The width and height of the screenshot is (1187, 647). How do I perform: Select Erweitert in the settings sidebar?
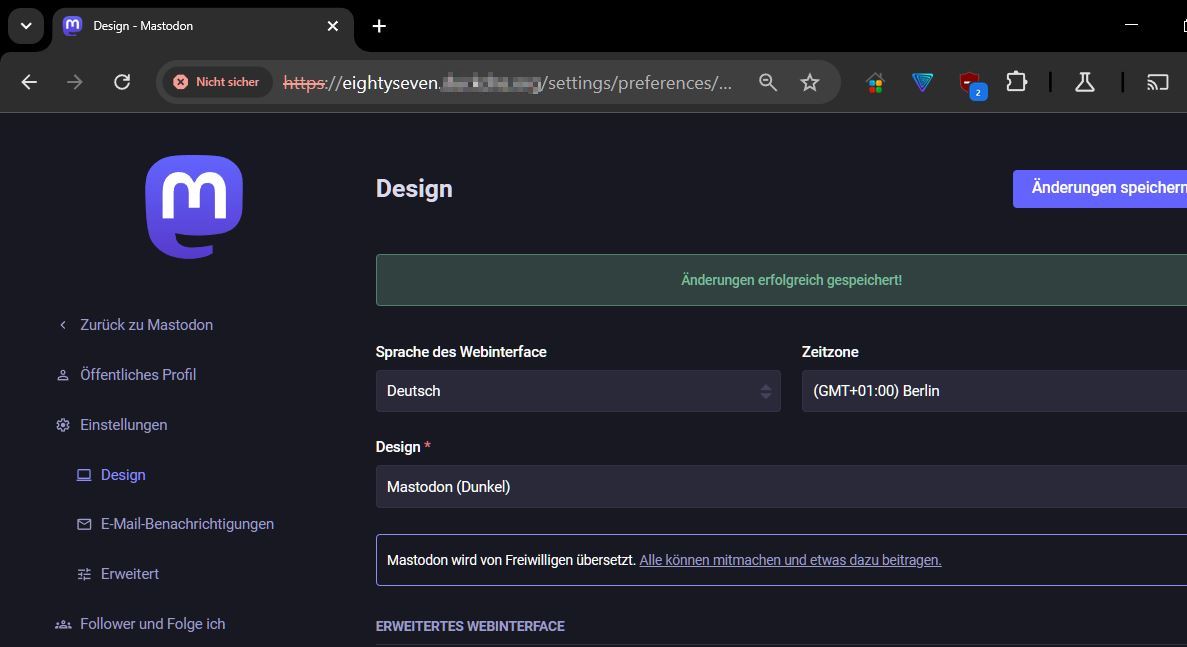point(129,574)
